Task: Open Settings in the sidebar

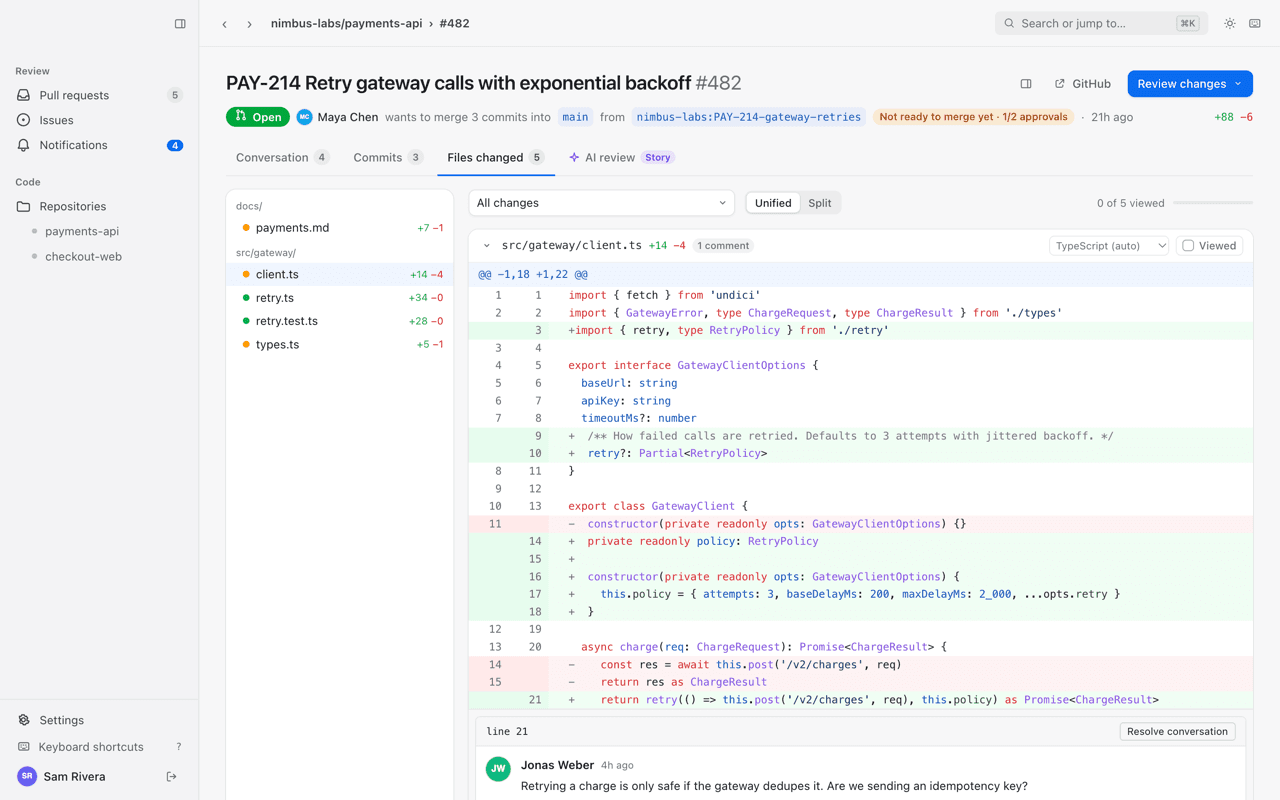Action: point(99,720)
